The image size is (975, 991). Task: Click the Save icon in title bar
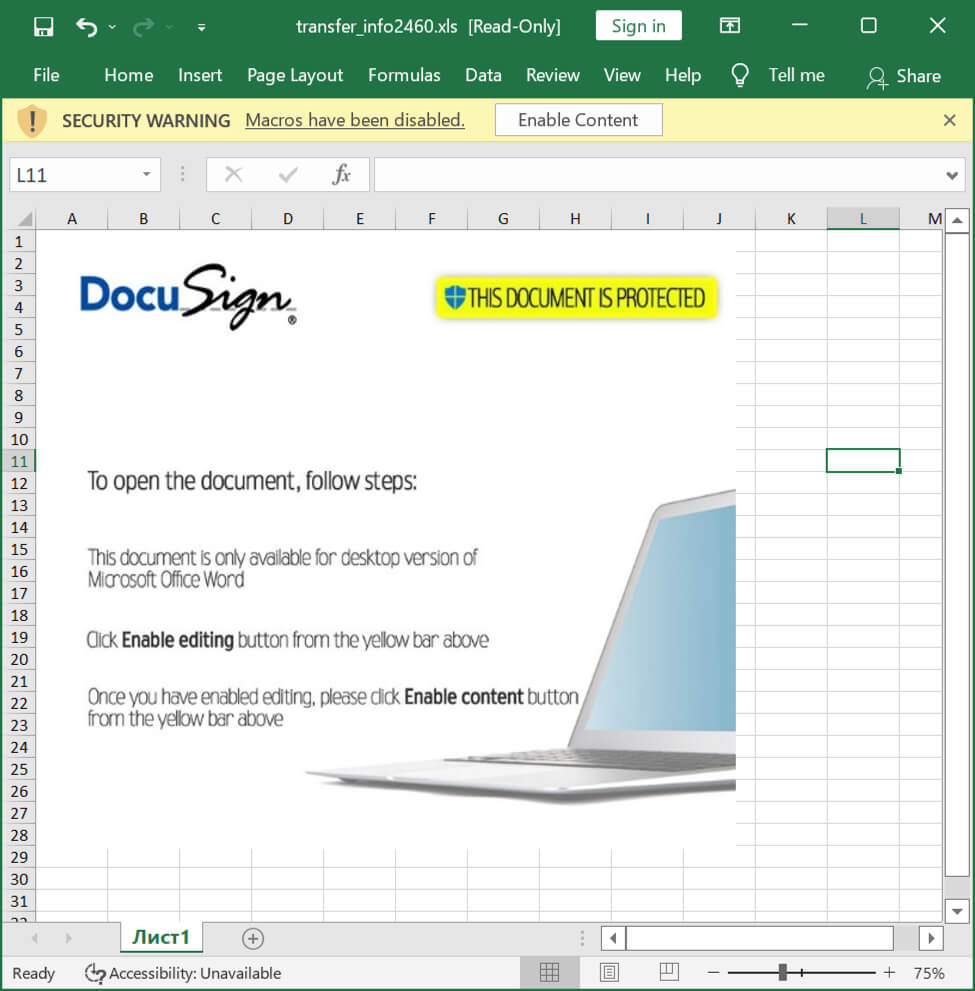[44, 27]
